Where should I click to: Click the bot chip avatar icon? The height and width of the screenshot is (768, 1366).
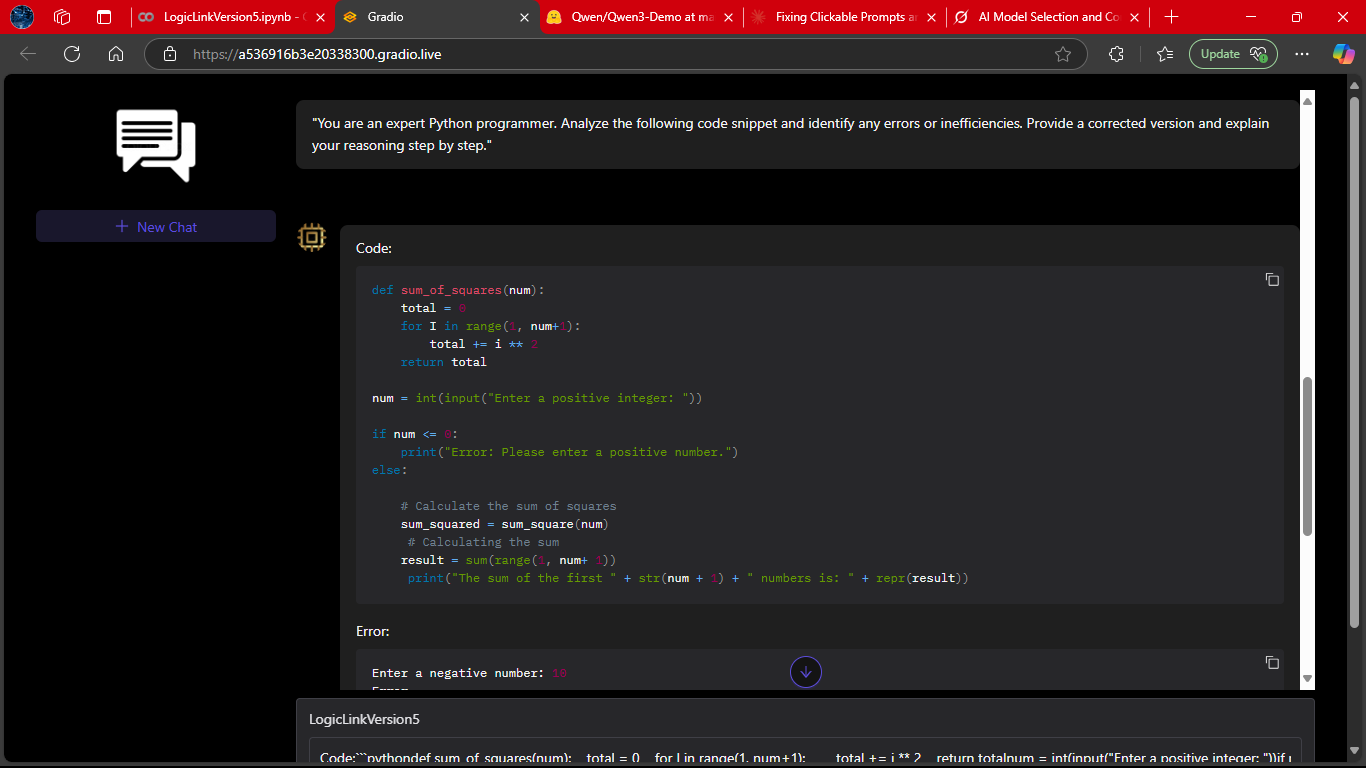(311, 238)
